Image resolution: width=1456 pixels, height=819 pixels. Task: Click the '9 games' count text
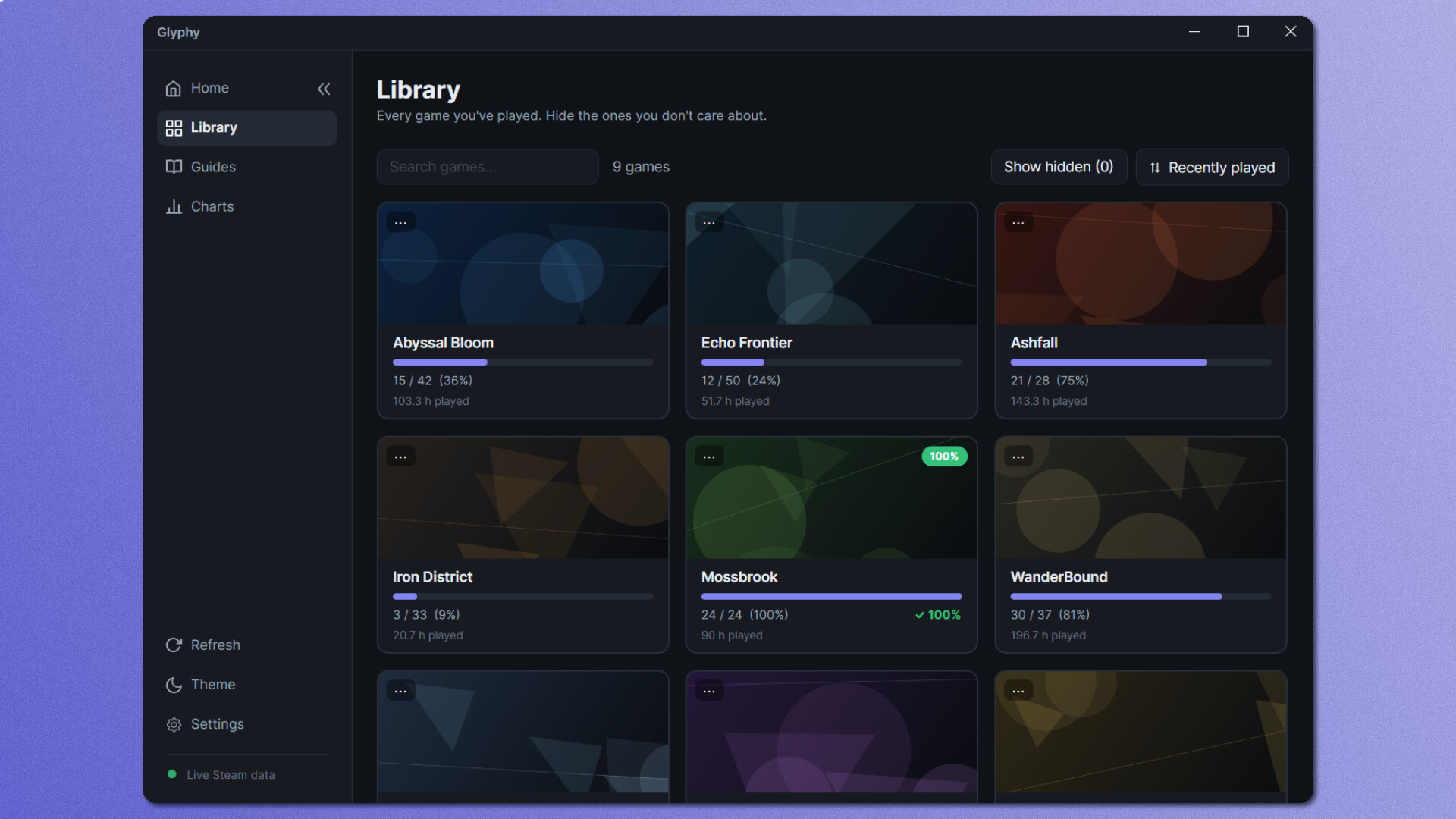pyautogui.click(x=641, y=167)
